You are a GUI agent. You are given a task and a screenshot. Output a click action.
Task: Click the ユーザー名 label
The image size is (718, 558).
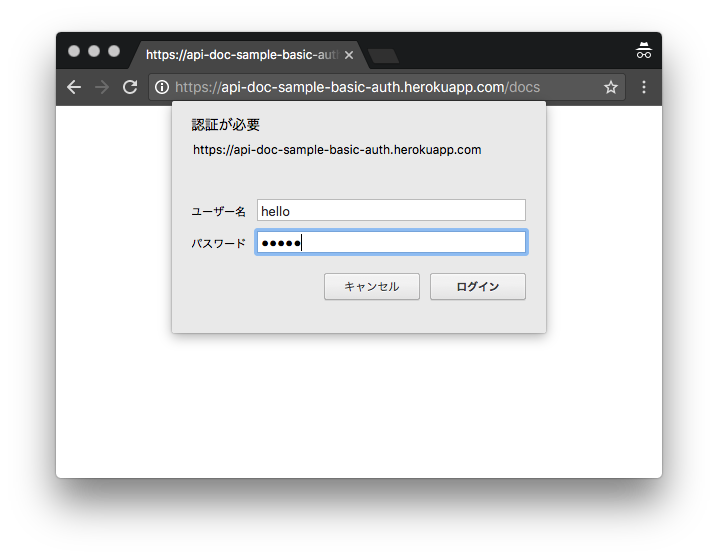point(218,211)
